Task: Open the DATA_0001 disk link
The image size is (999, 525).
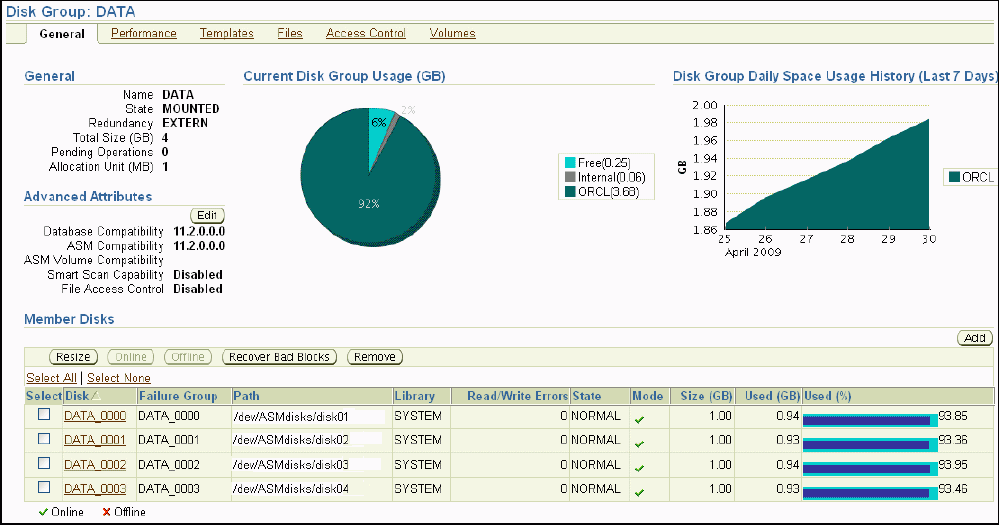Action: [x=95, y=440]
